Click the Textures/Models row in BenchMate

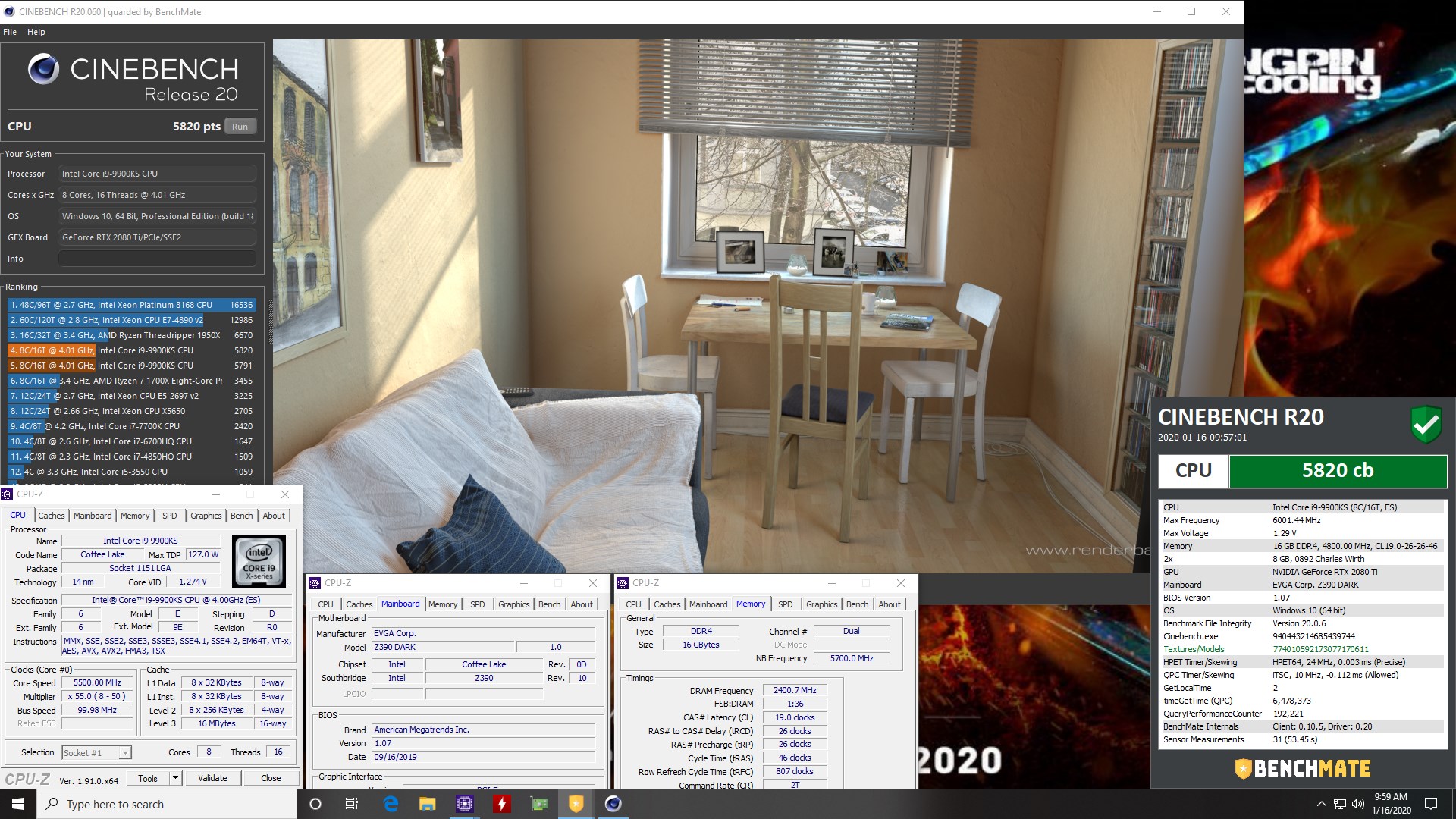(1302, 649)
